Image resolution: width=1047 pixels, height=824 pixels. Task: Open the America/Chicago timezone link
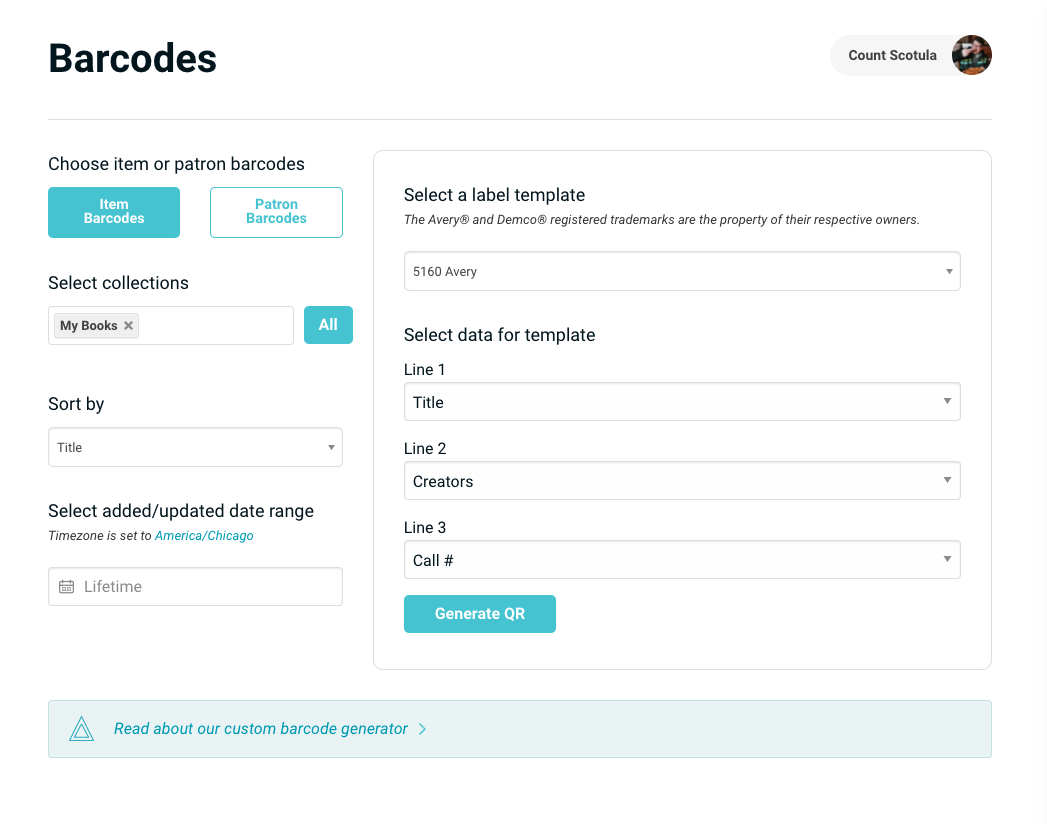point(204,536)
